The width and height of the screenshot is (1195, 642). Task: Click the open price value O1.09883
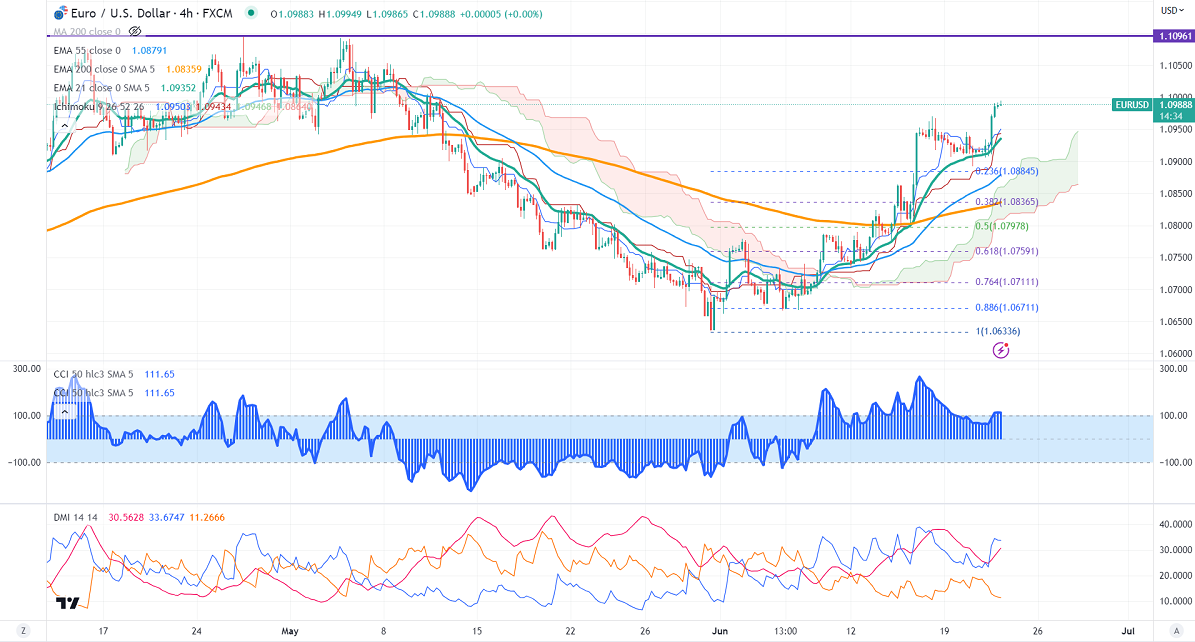click(292, 14)
